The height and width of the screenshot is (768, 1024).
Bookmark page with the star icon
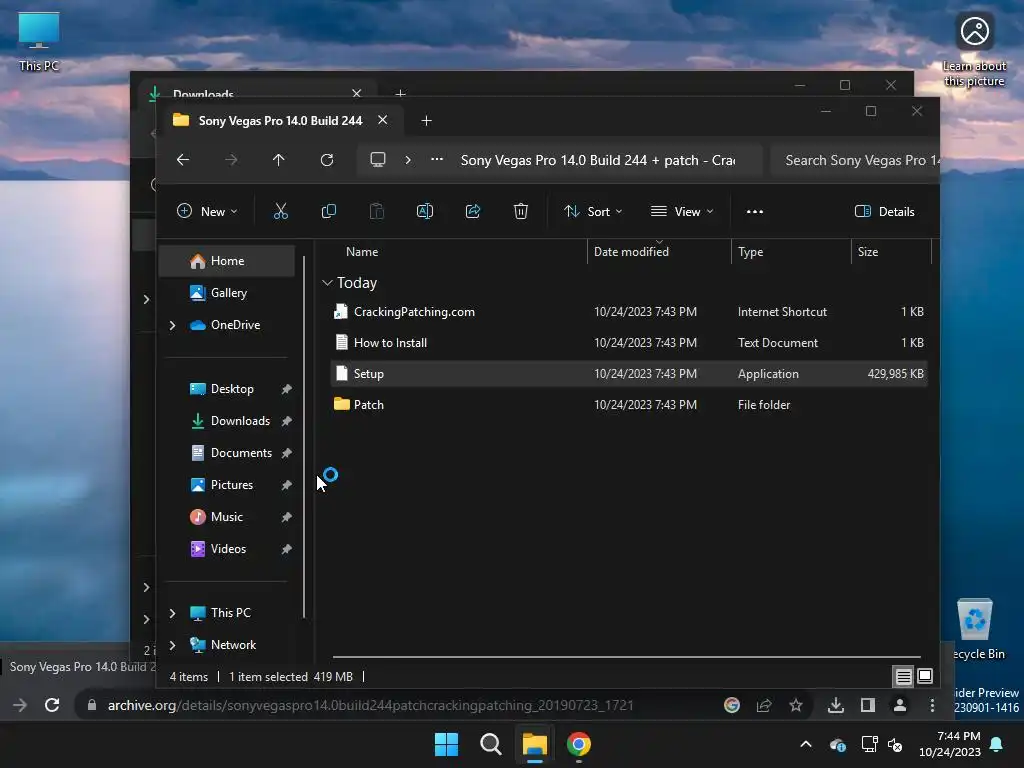[x=795, y=705]
